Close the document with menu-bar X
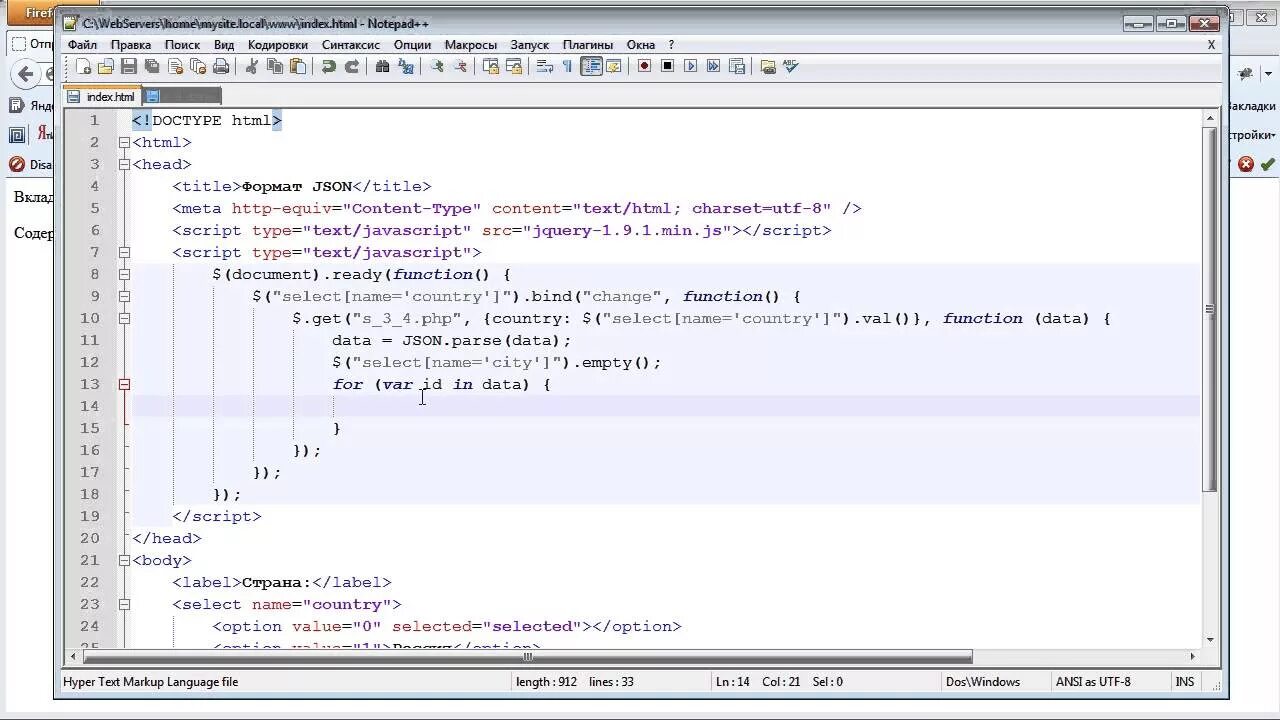 tap(1211, 45)
